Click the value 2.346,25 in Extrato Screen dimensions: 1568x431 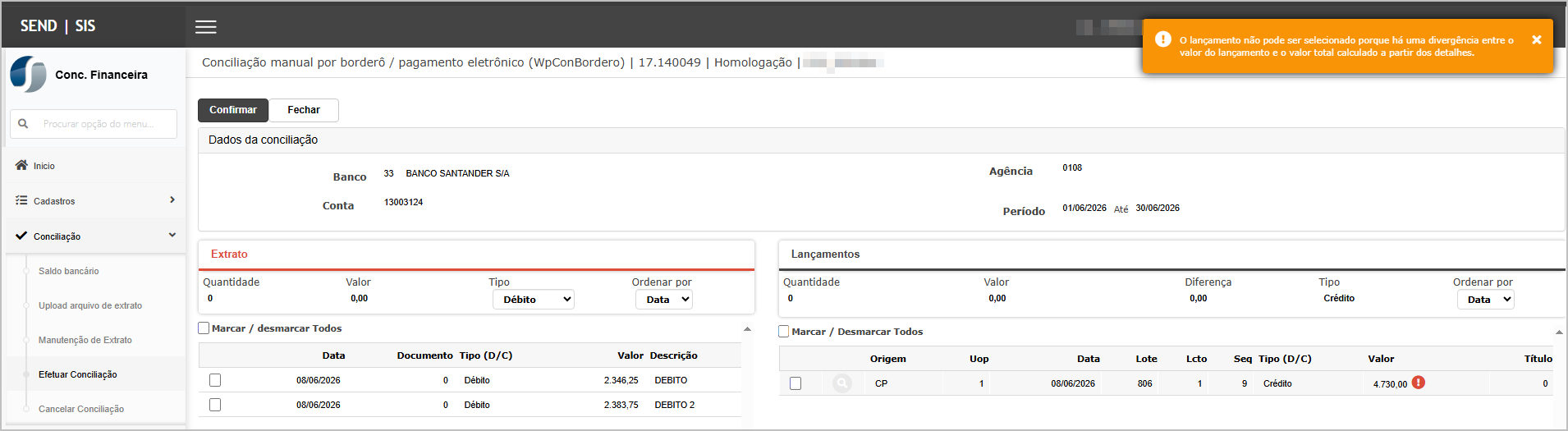[x=621, y=380]
